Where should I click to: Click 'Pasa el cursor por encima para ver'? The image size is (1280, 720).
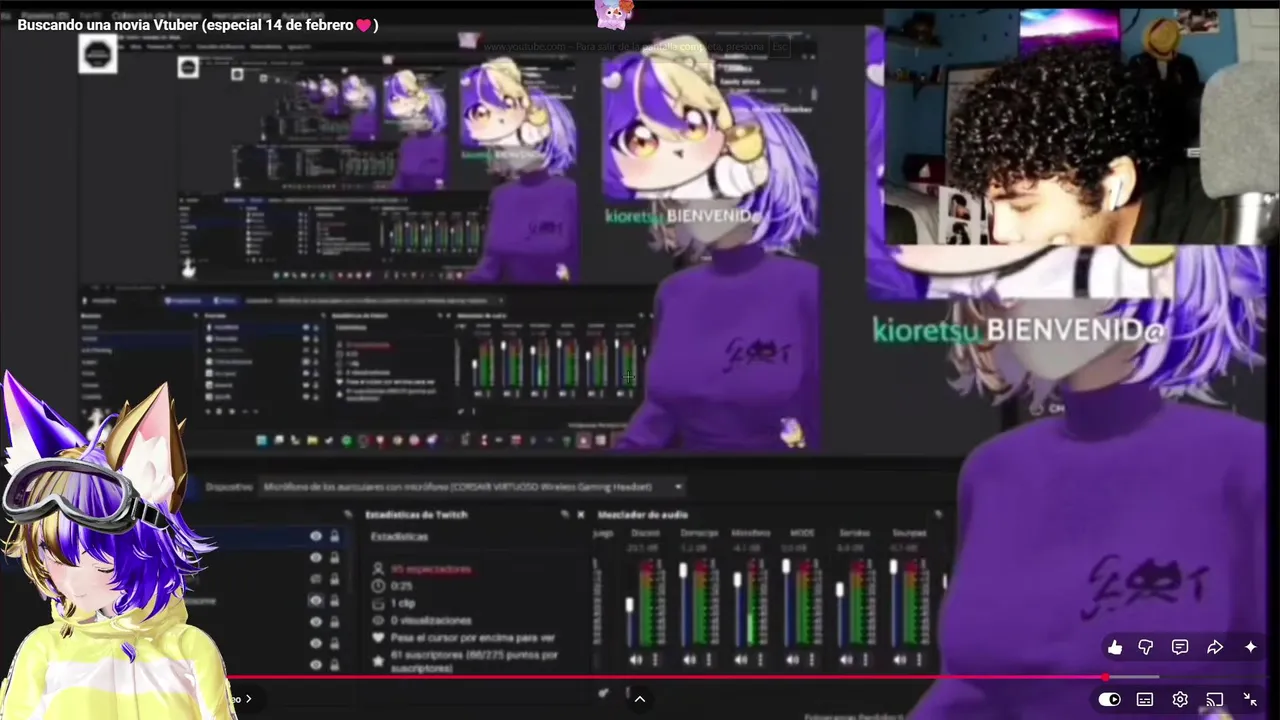pos(473,637)
